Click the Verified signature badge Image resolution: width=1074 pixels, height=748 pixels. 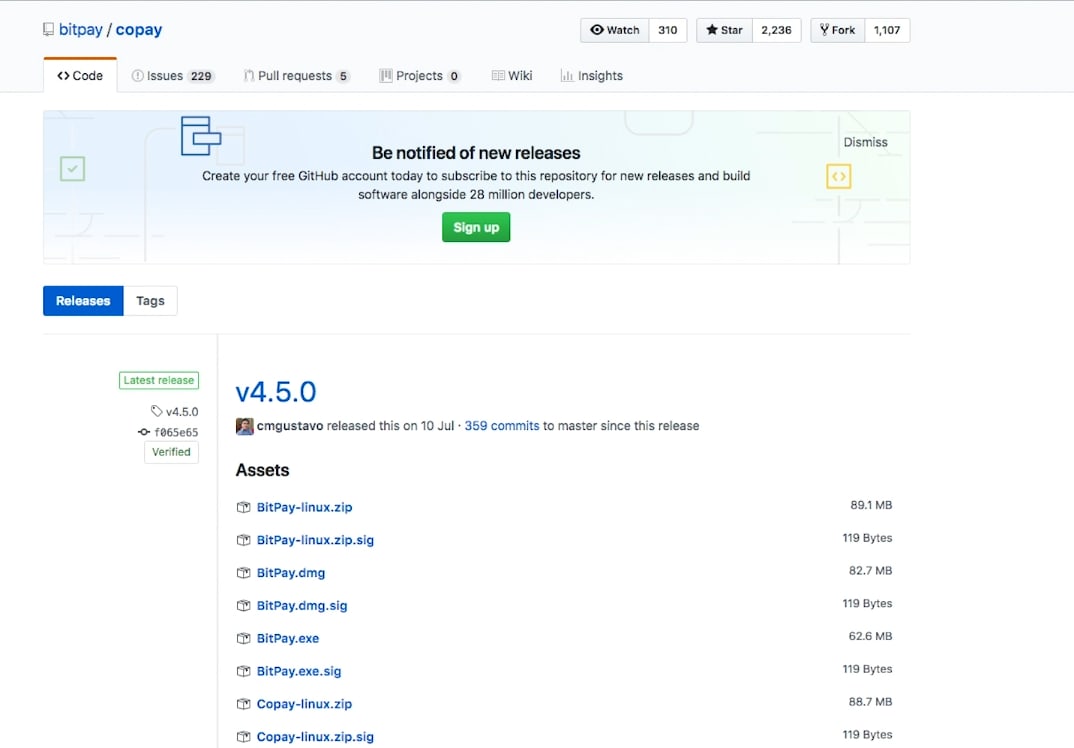(171, 452)
